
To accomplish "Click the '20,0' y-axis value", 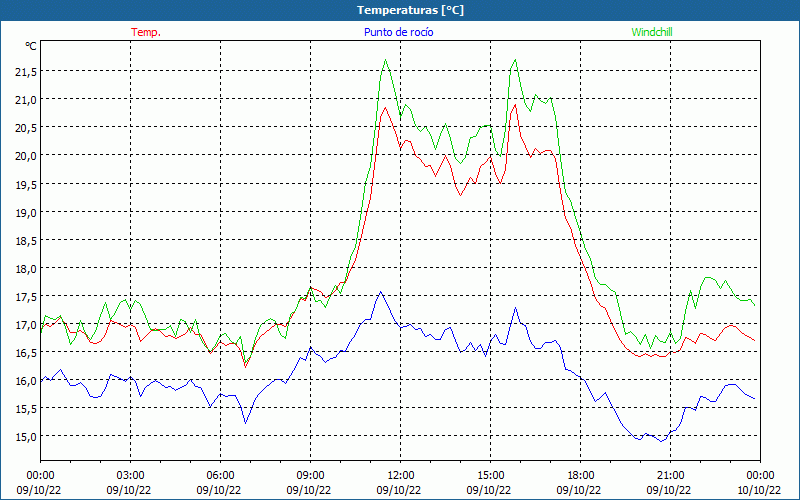I will click(26, 156).
